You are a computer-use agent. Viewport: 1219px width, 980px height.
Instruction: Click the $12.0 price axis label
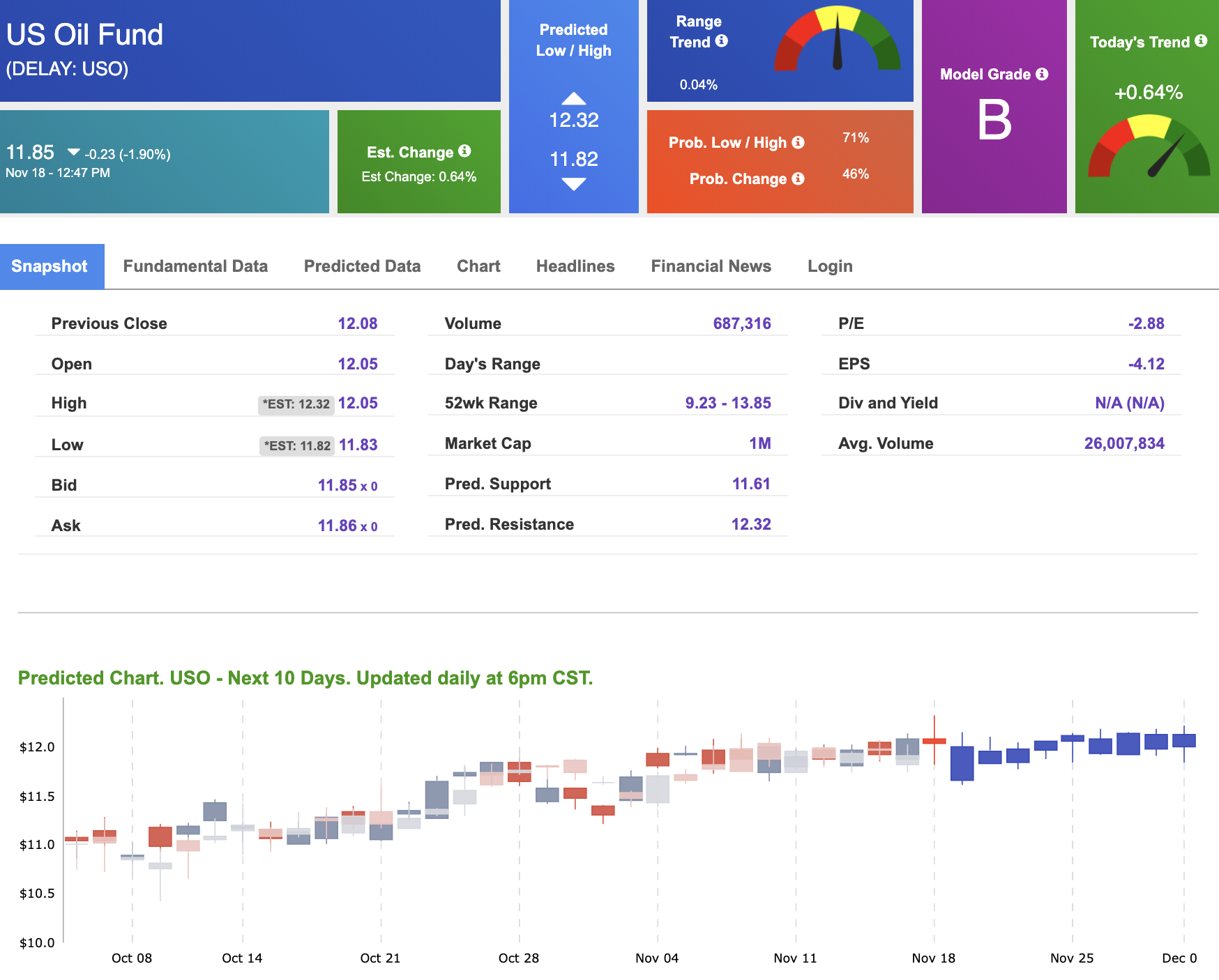[37, 747]
